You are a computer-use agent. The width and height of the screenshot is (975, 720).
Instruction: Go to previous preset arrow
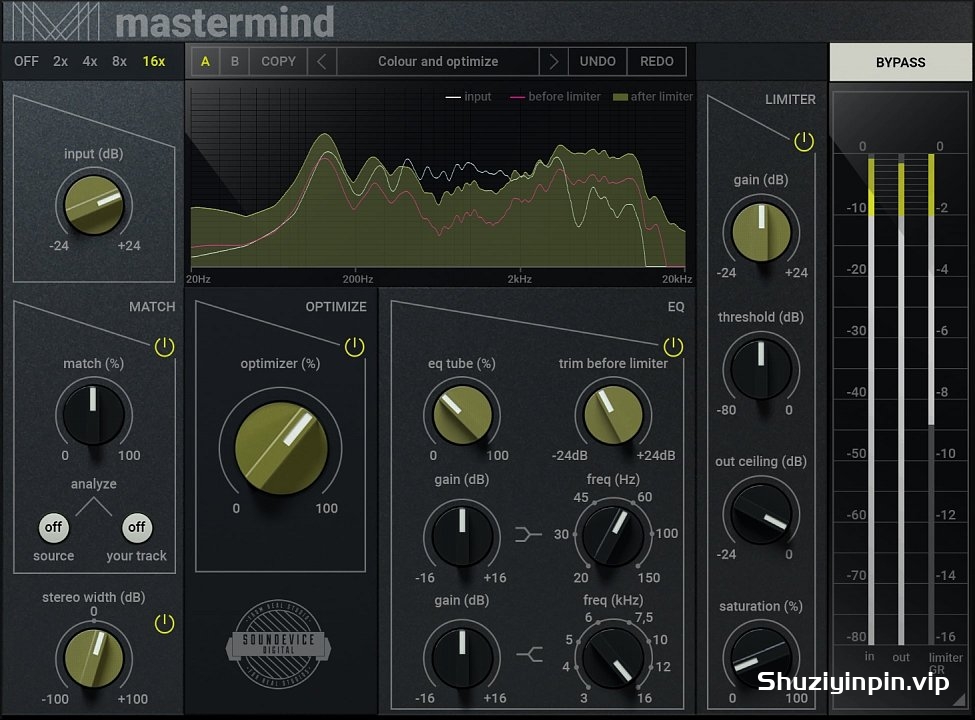tap(321, 62)
